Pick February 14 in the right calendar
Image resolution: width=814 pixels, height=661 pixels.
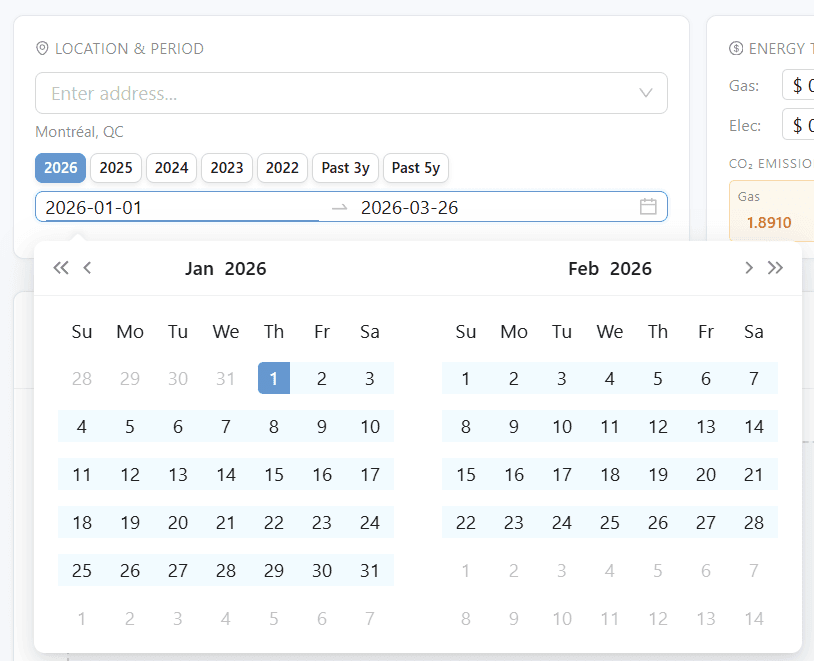tap(754, 426)
